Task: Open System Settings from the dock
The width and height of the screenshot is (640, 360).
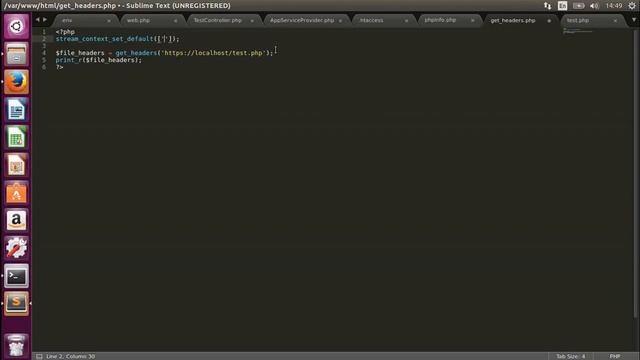Action: pos(16,248)
